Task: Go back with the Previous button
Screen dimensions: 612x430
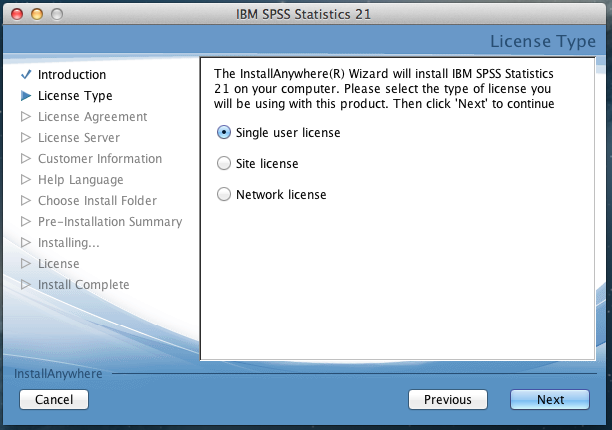Action: (448, 399)
